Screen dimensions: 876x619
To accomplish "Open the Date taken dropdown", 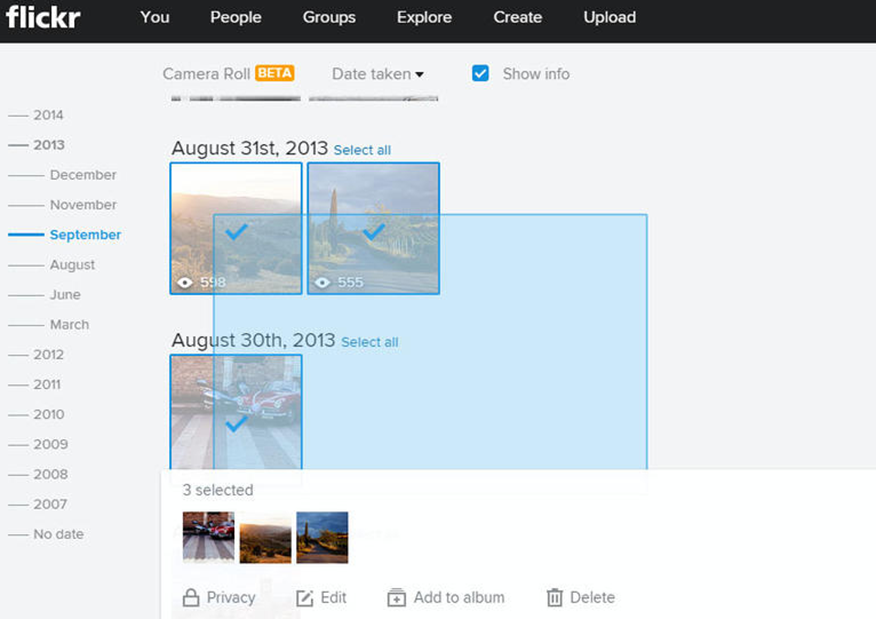I will click(378, 74).
